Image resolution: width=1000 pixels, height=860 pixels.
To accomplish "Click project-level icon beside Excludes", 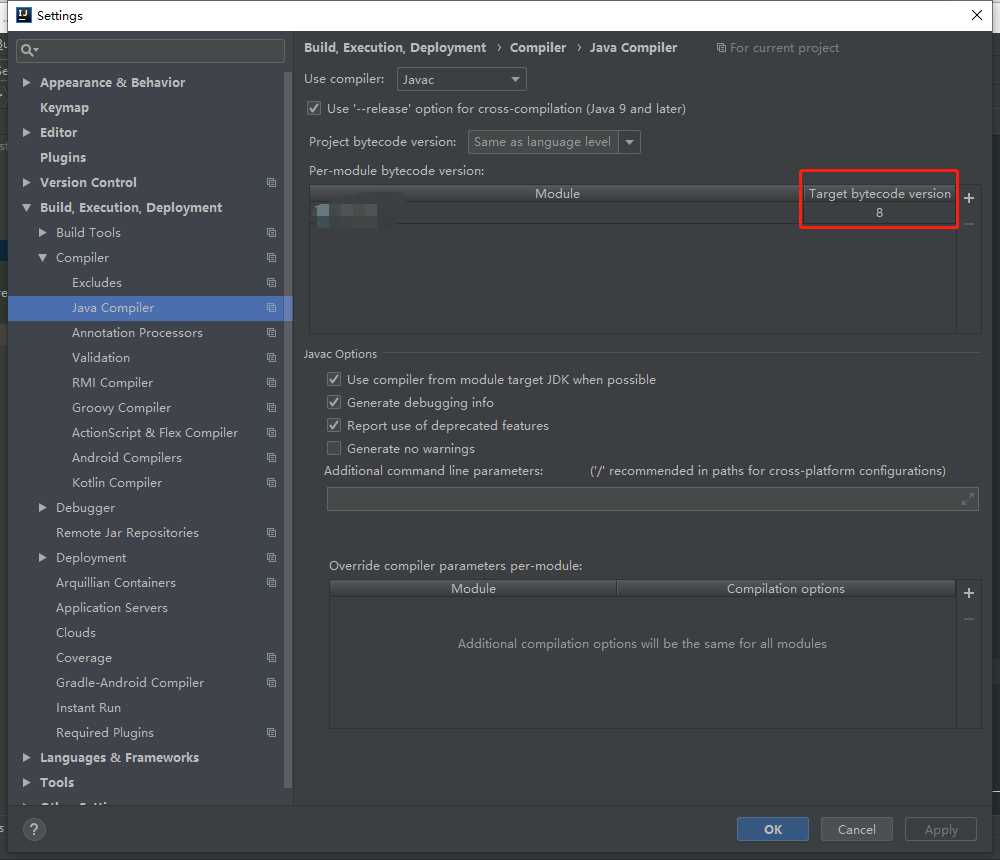I will 271,283.
